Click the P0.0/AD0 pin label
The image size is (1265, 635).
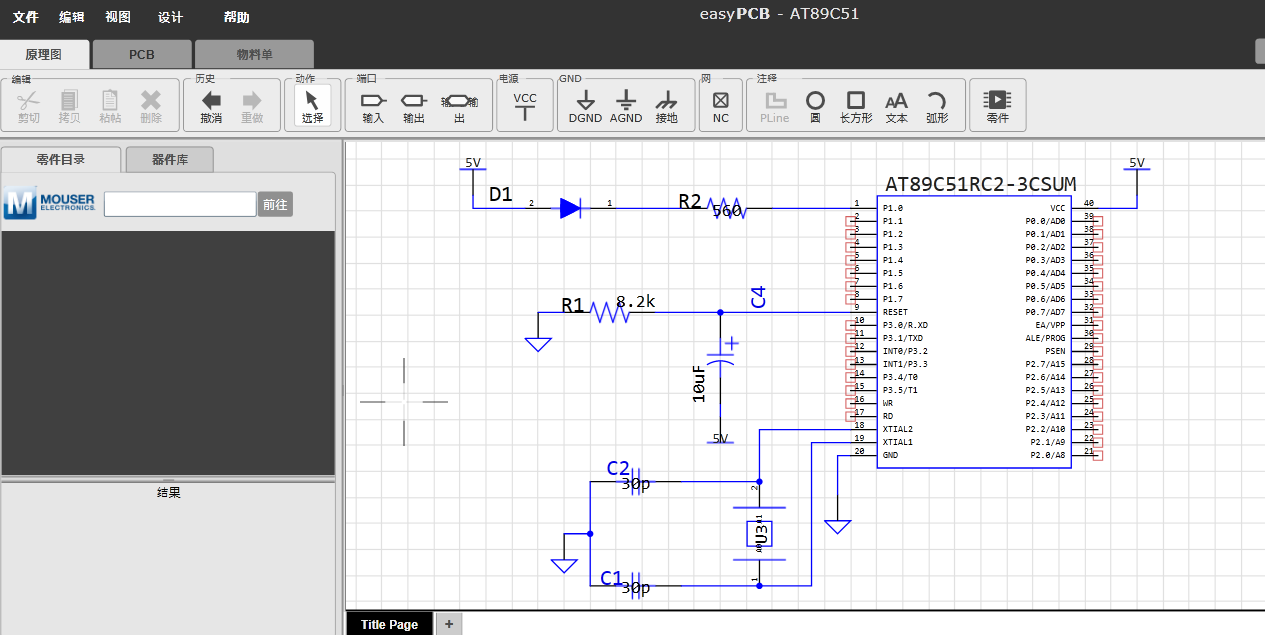point(1045,221)
